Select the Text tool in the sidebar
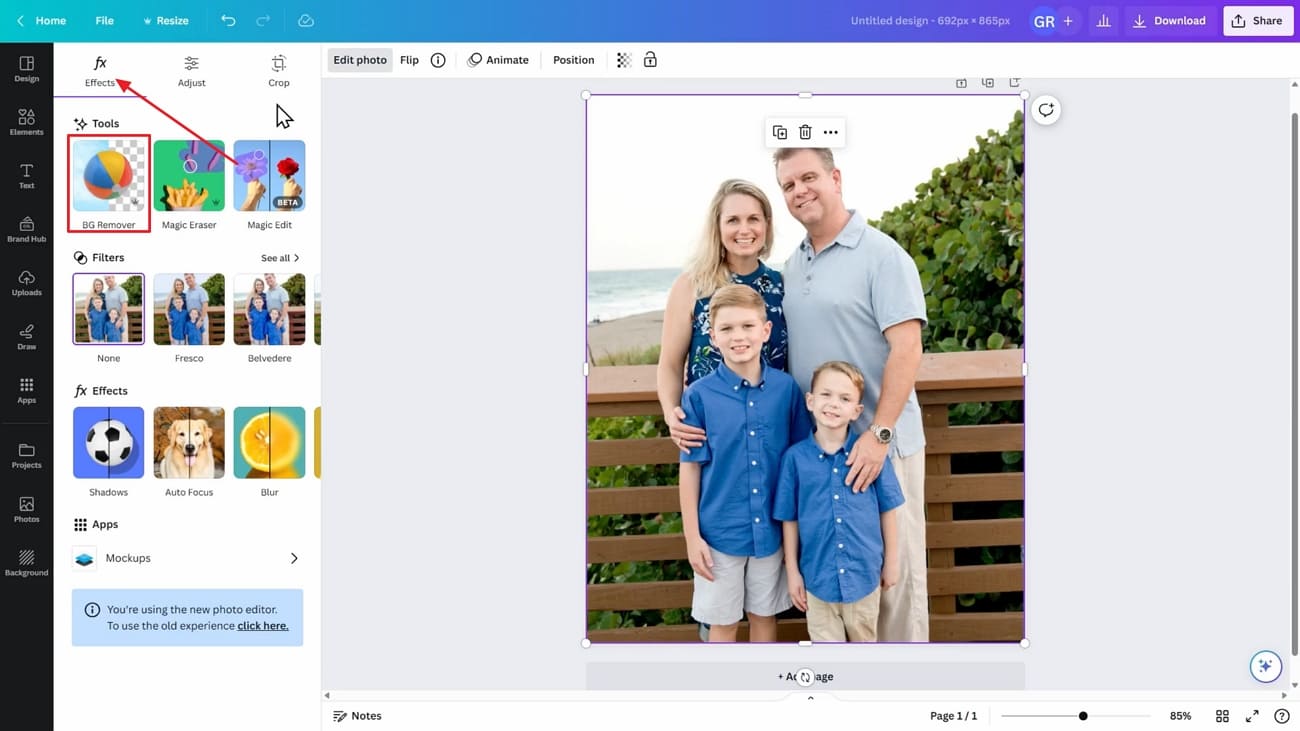This screenshot has width=1300, height=731. (x=27, y=176)
